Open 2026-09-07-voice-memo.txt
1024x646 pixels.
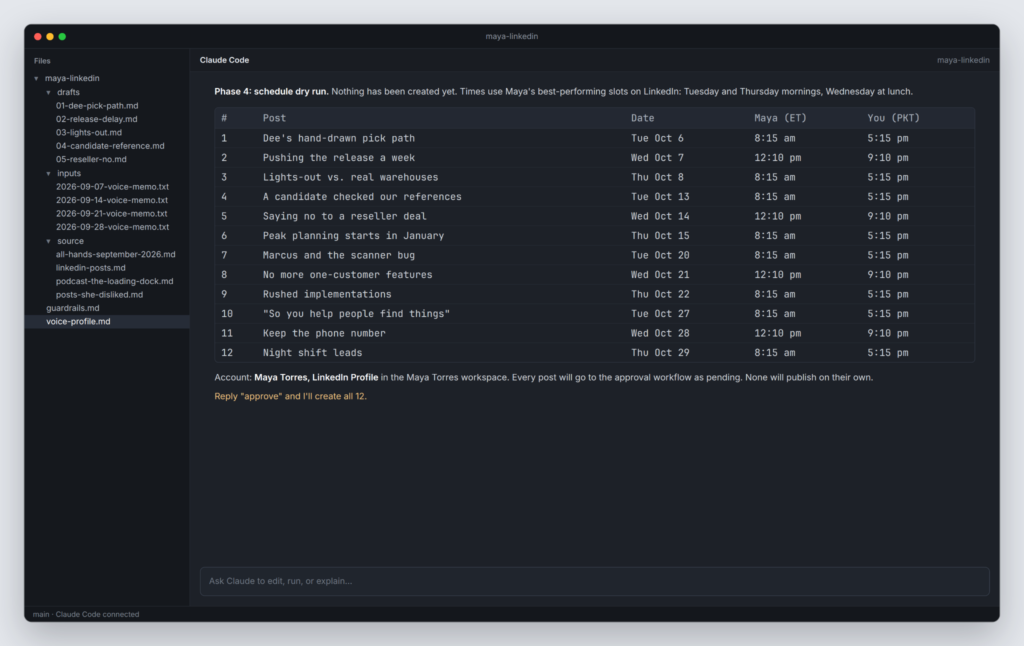pyautogui.click(x=112, y=187)
